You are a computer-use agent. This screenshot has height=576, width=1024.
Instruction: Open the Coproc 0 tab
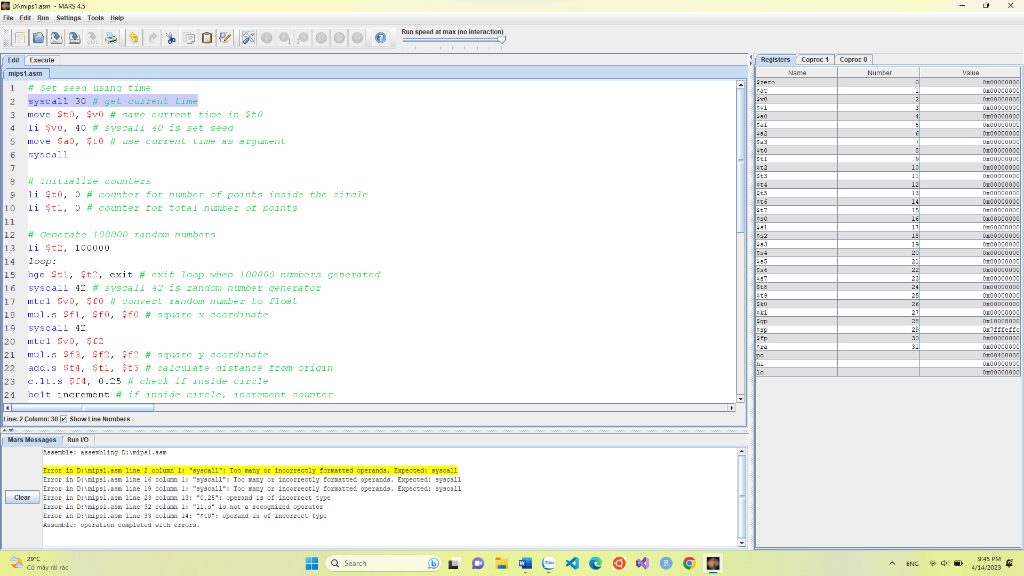pos(854,59)
